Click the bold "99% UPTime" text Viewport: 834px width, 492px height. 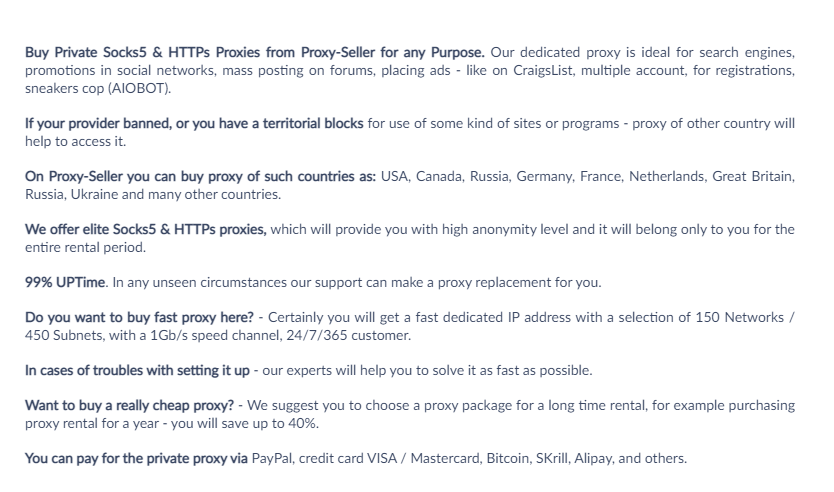click(x=65, y=283)
